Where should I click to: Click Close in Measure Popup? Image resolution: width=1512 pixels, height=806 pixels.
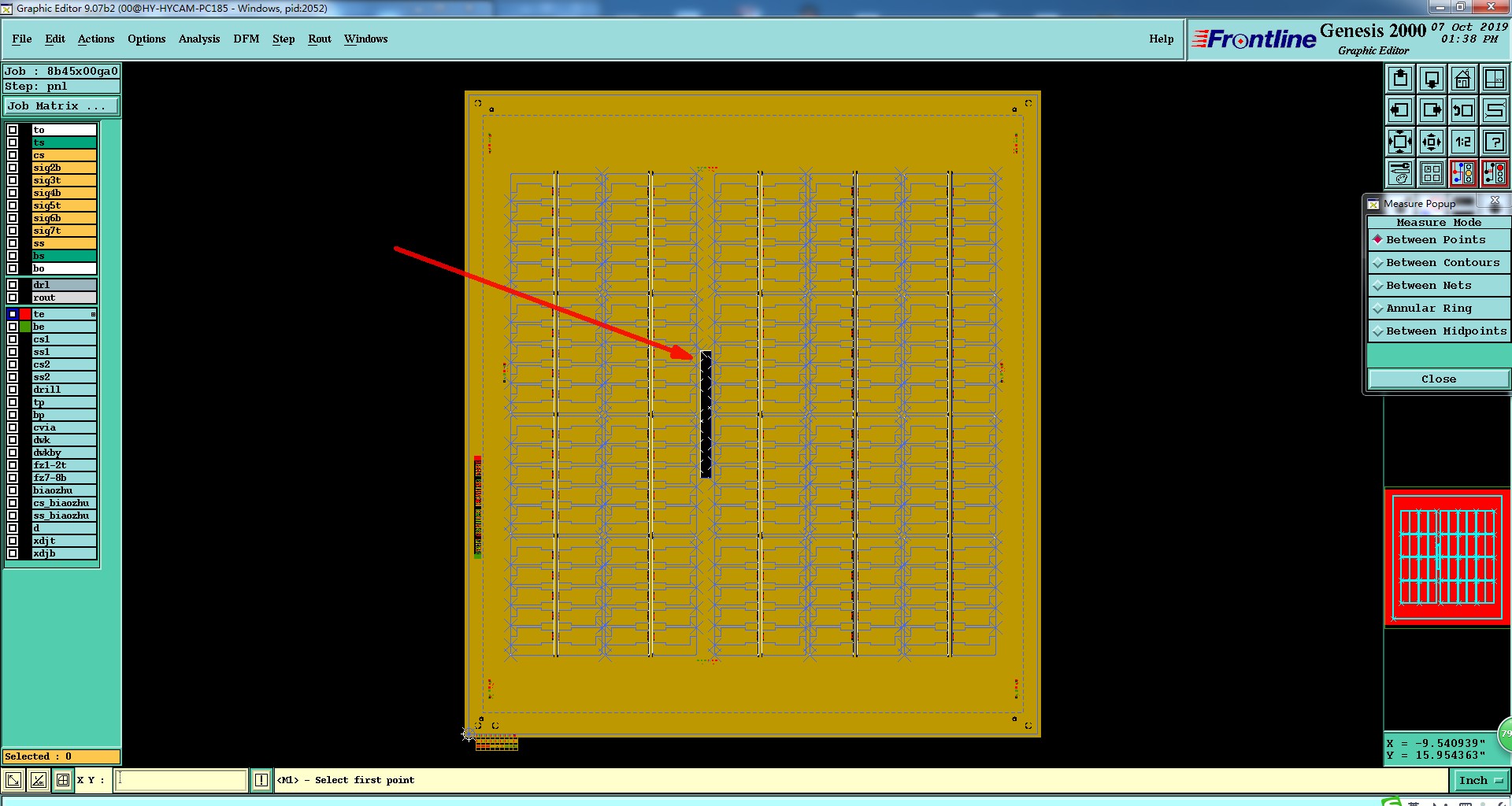pyautogui.click(x=1439, y=379)
